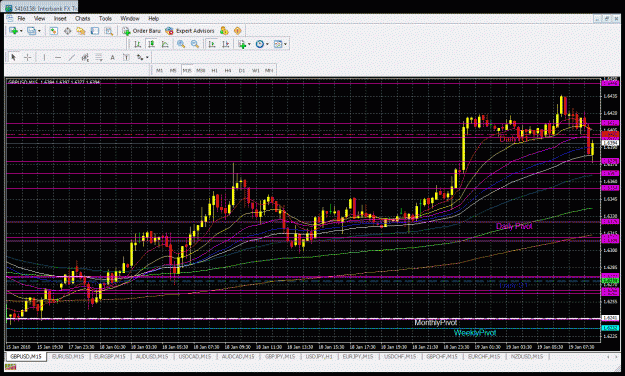
Task: Select the crosshair tool
Action: (28, 57)
